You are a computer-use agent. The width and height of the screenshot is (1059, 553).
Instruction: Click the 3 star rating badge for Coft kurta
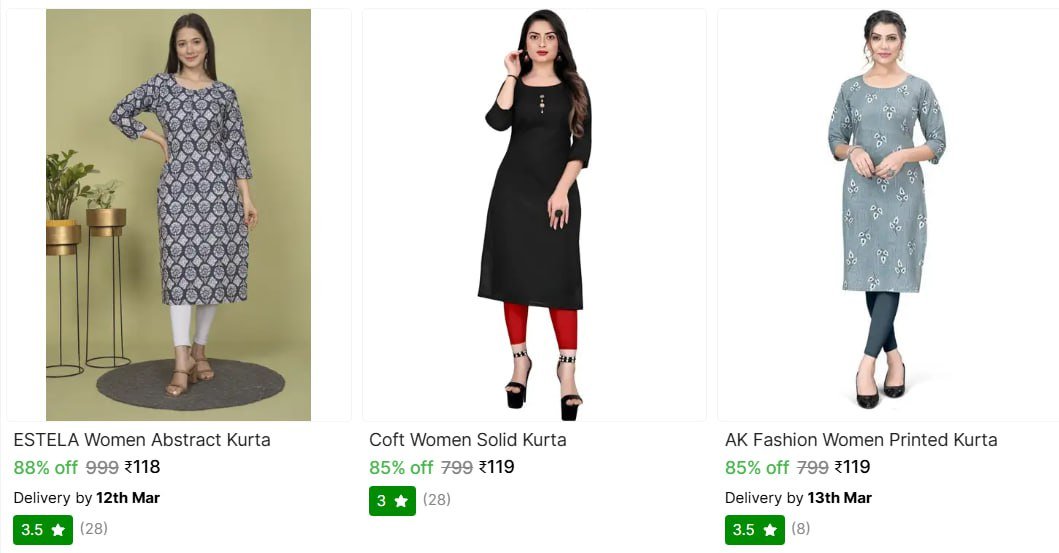point(392,500)
